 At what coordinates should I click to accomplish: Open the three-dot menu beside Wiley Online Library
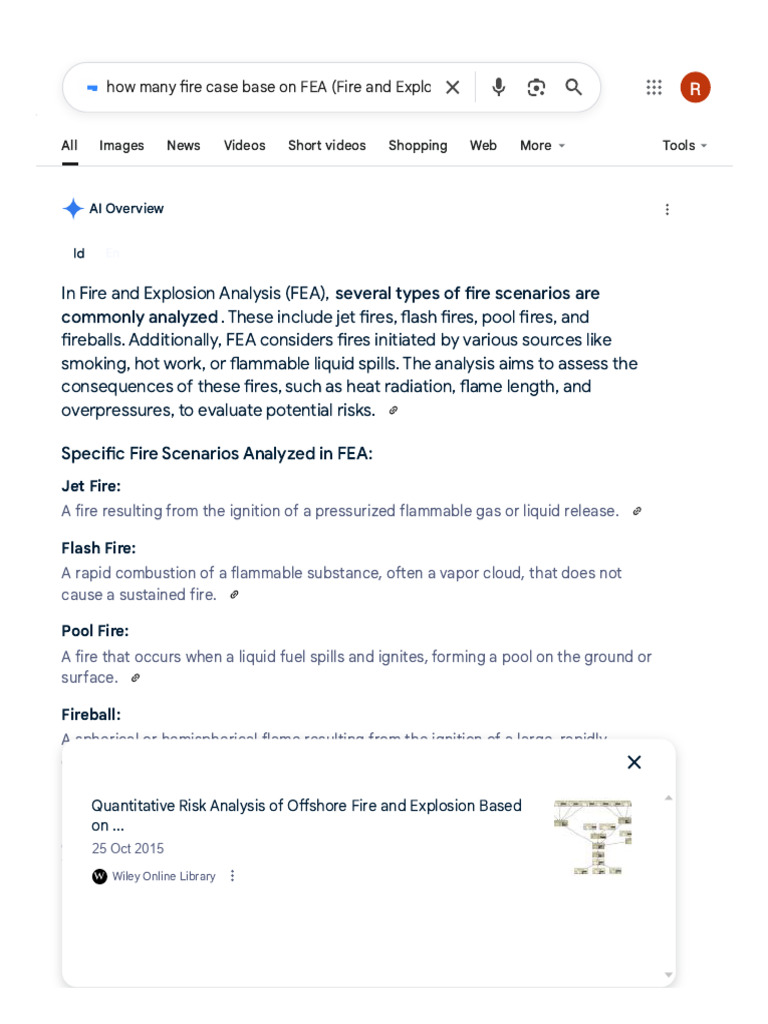(232, 876)
